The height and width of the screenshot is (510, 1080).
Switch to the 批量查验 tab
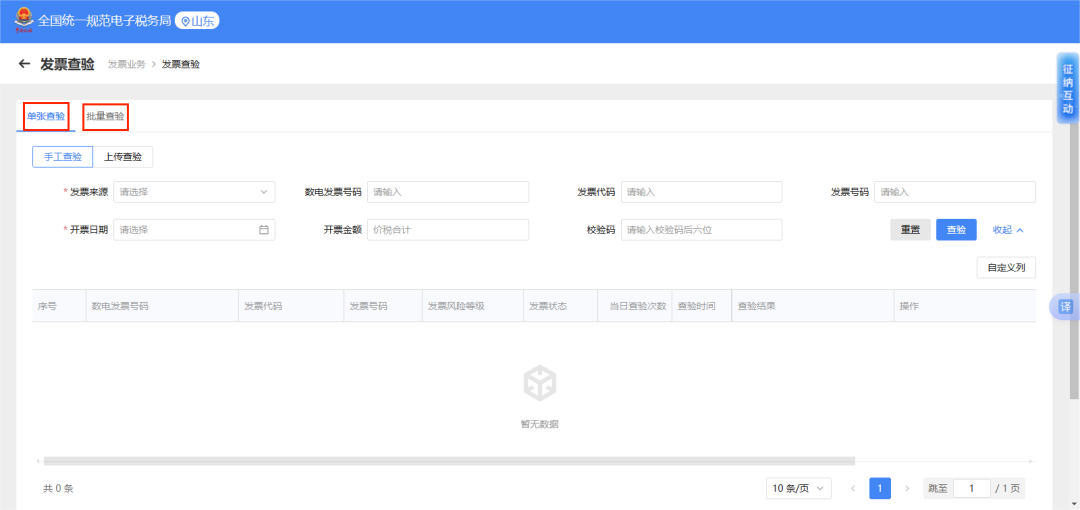106,116
